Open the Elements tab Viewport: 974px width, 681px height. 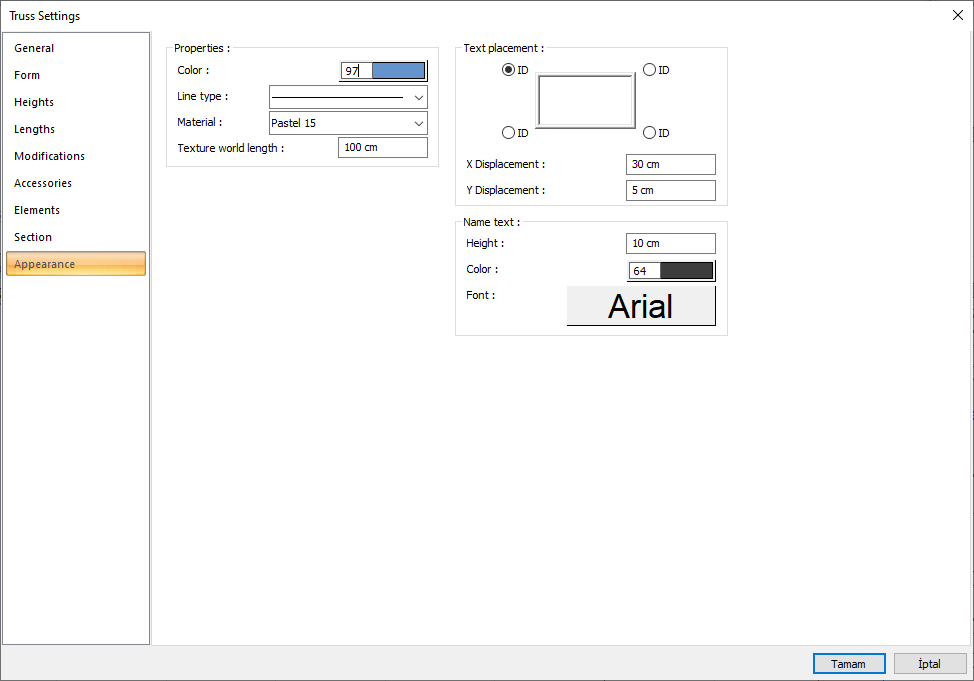(37, 210)
